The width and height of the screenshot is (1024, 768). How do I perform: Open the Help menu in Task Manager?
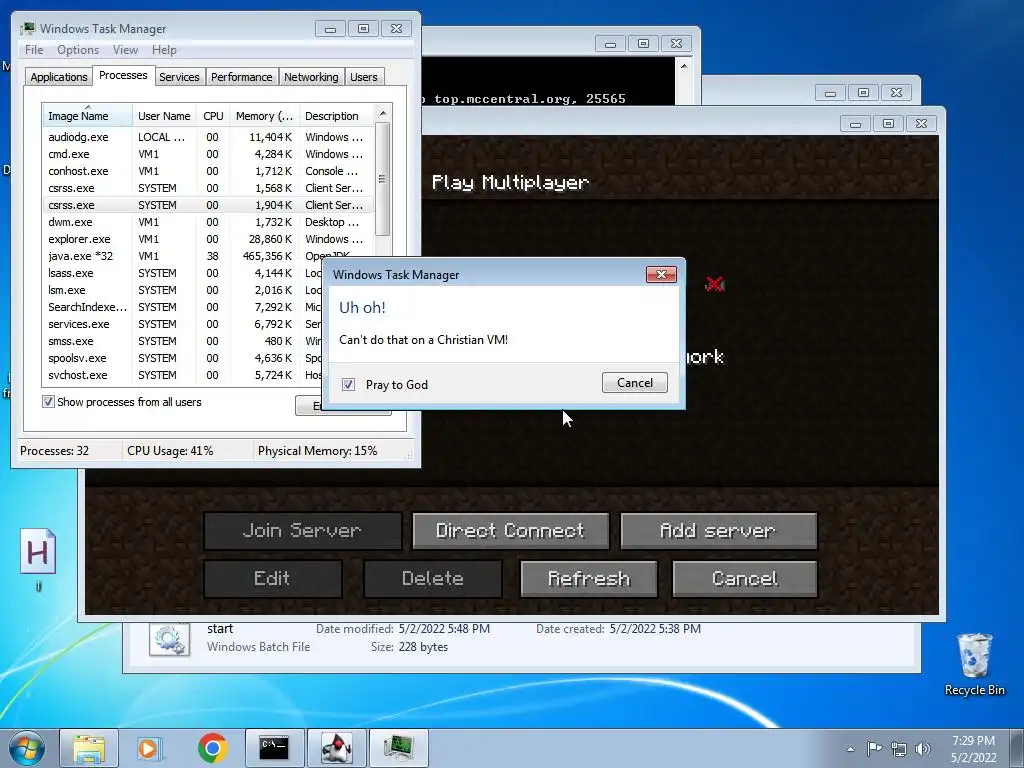[164, 50]
